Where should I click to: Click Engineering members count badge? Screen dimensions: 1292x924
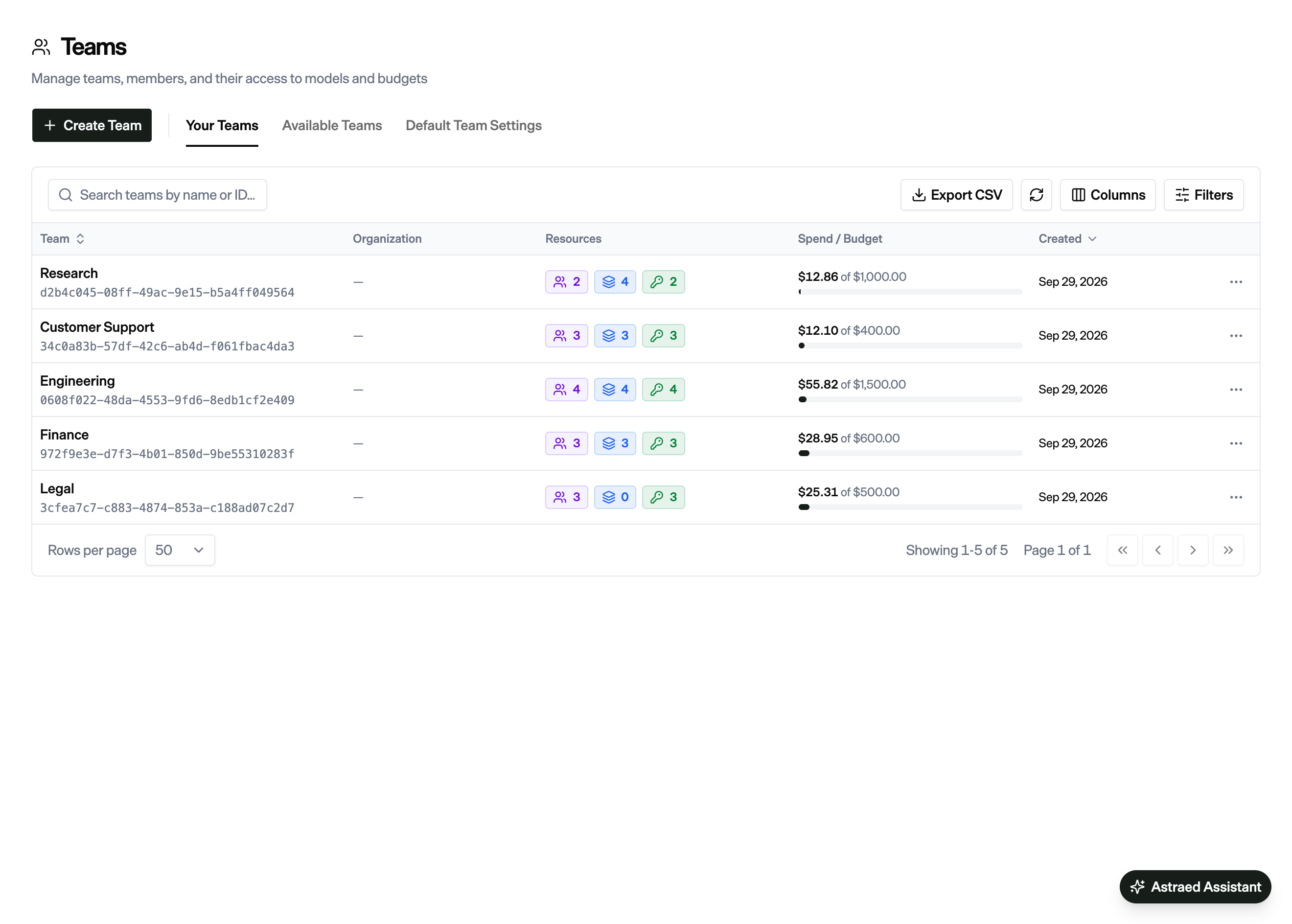point(566,389)
